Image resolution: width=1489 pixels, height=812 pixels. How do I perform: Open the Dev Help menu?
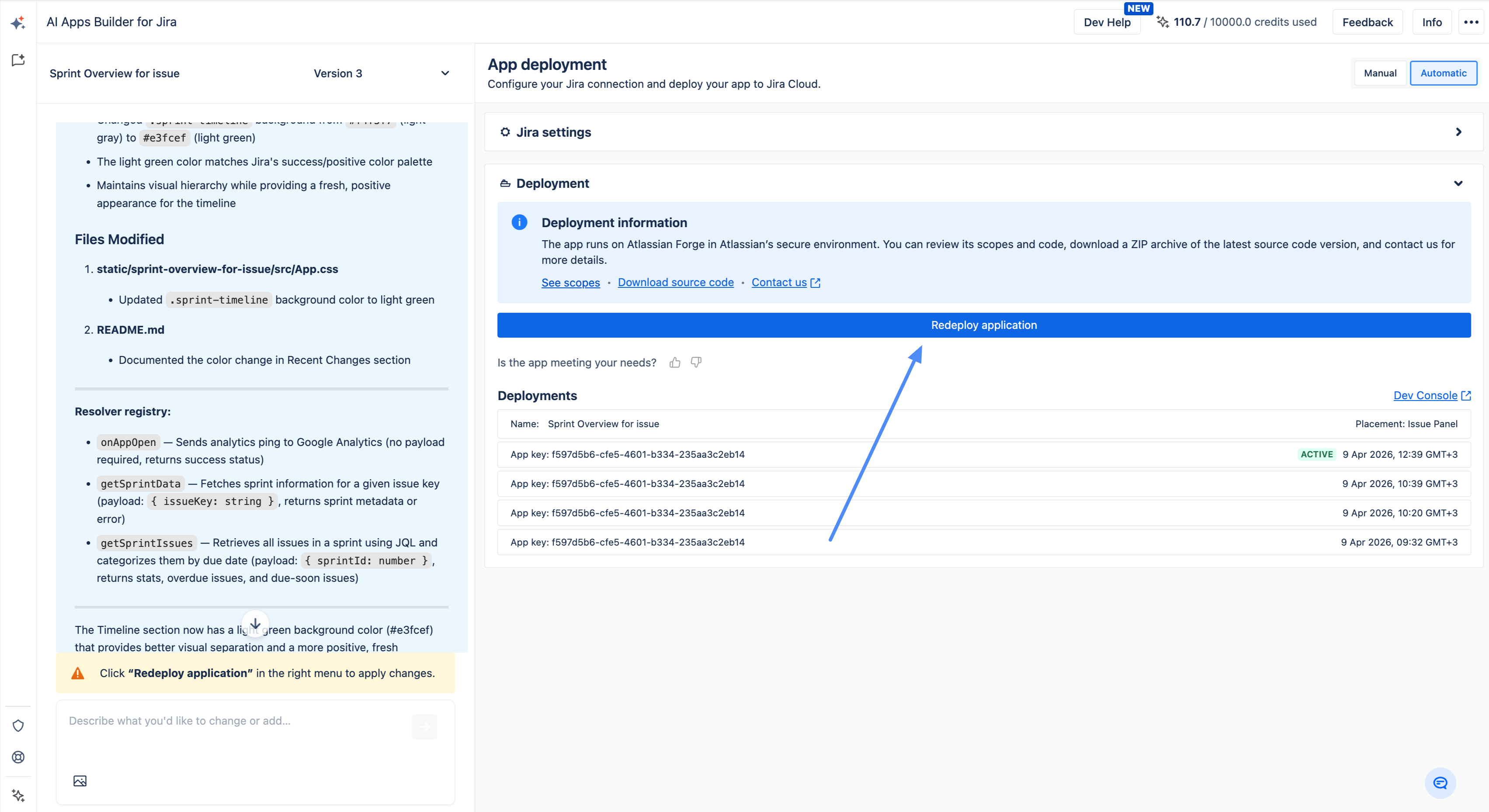[1106, 22]
